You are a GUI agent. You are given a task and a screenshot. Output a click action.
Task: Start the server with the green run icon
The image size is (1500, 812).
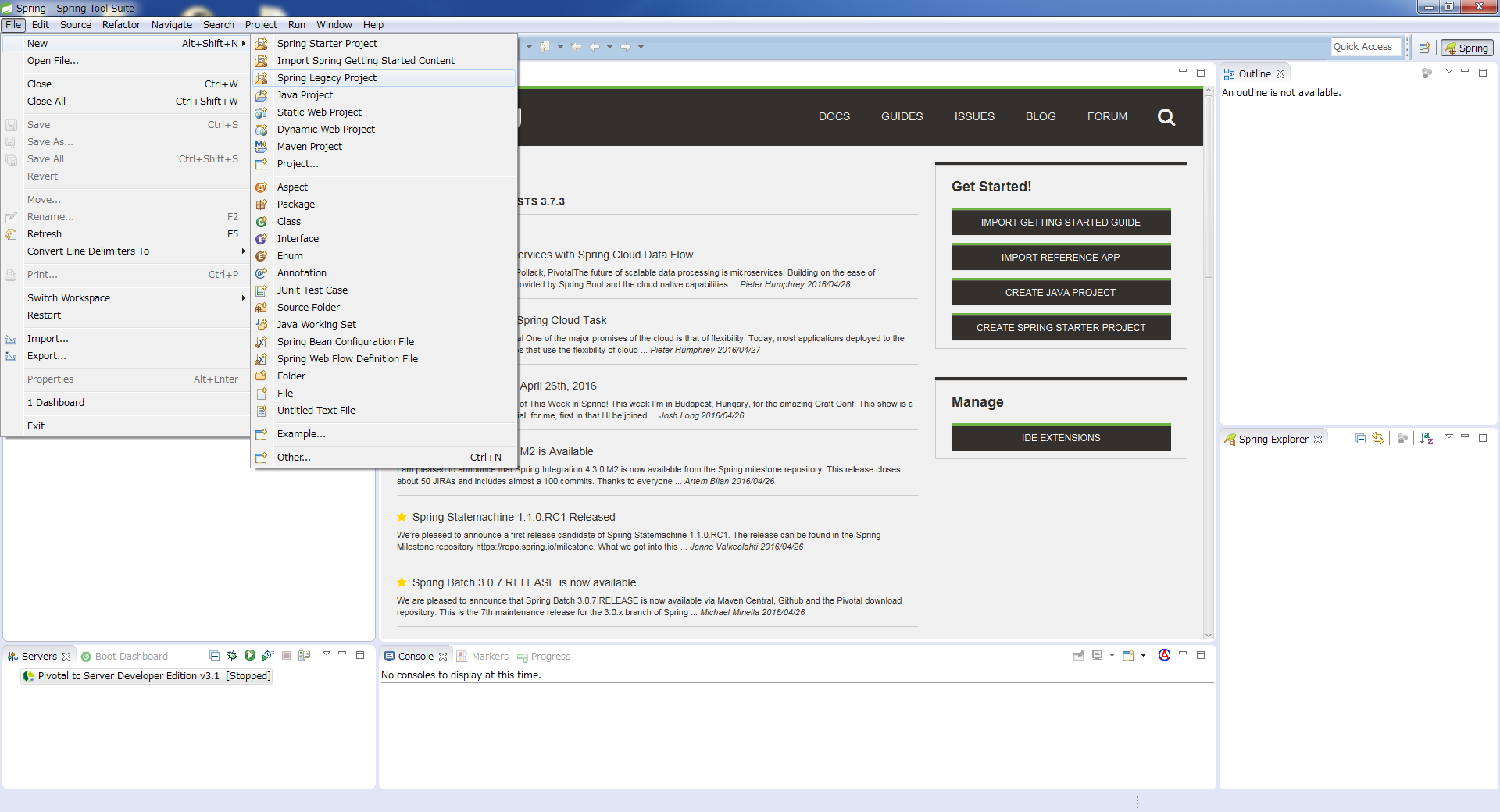(250, 656)
